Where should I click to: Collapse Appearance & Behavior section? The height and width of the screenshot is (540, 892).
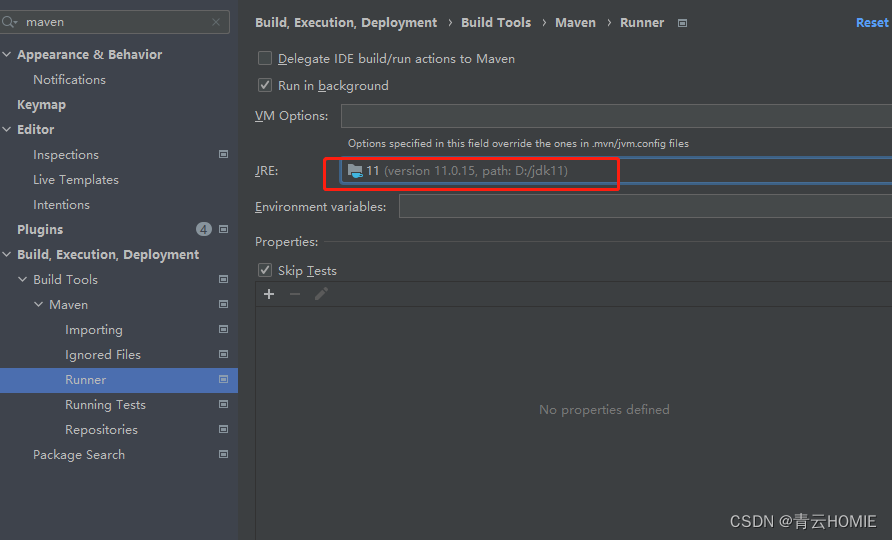pos(7,55)
